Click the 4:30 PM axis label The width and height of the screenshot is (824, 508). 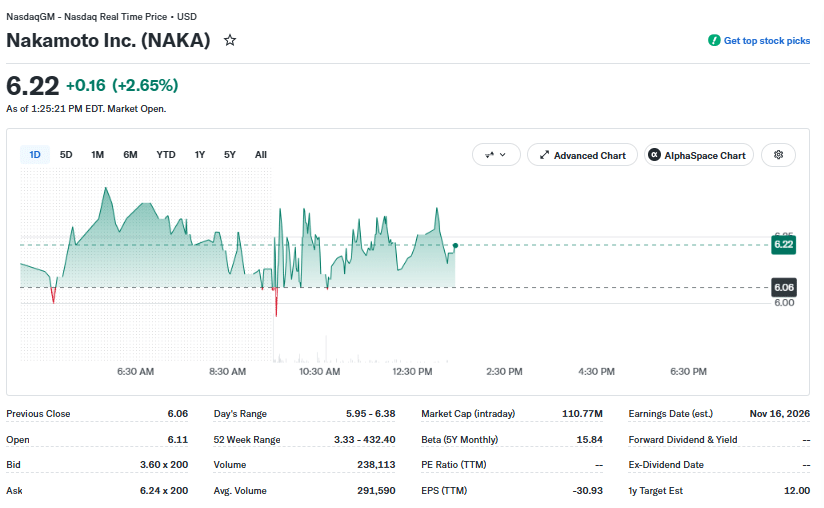pos(596,371)
